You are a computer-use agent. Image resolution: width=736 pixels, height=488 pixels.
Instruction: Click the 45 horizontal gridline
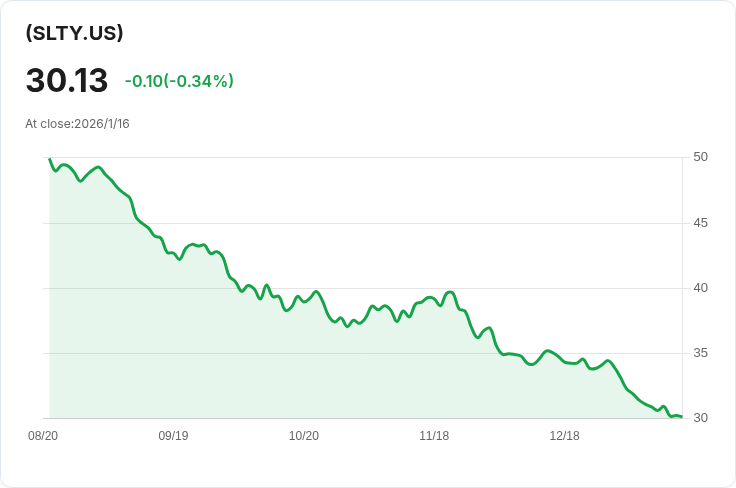pyautogui.click(x=363, y=223)
